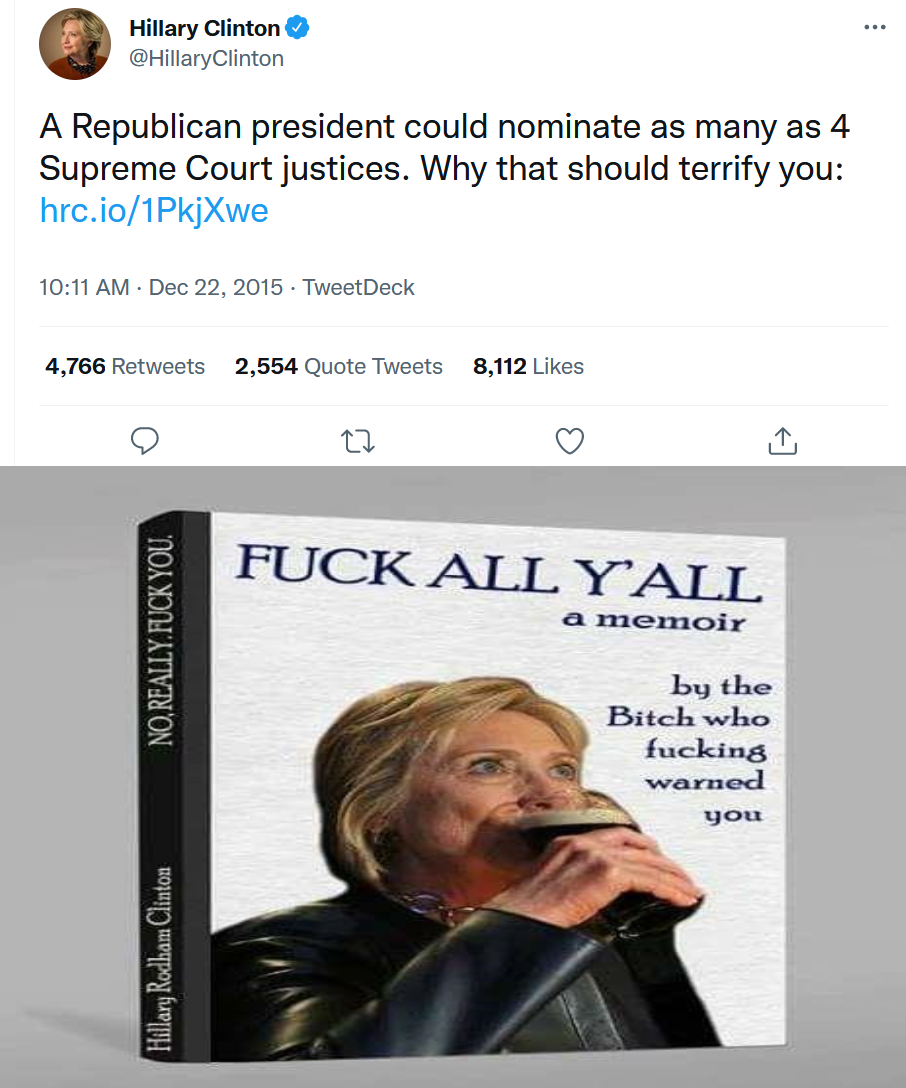Open the @HillaryClinton handle link
Image resolution: width=906 pixels, height=1088 pixels.
pos(206,58)
